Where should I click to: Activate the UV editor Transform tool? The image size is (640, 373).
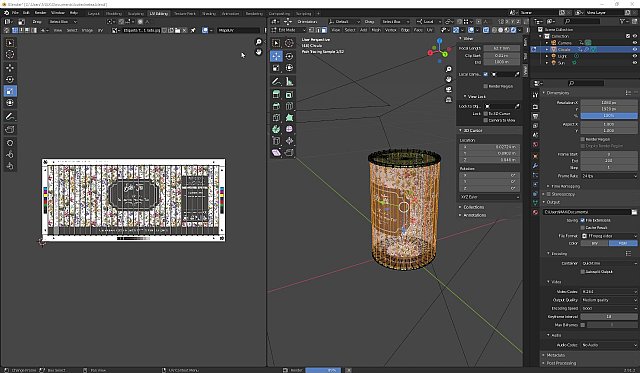(10, 102)
